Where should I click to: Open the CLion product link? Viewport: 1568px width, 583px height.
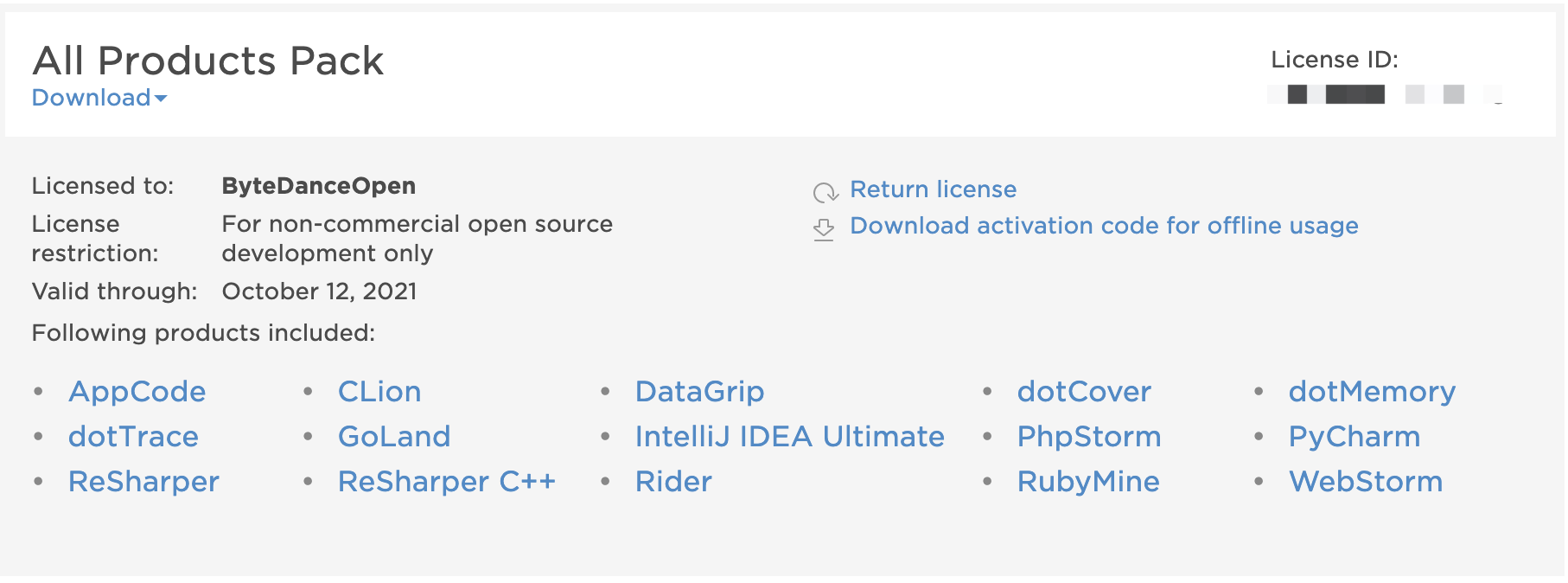379,392
